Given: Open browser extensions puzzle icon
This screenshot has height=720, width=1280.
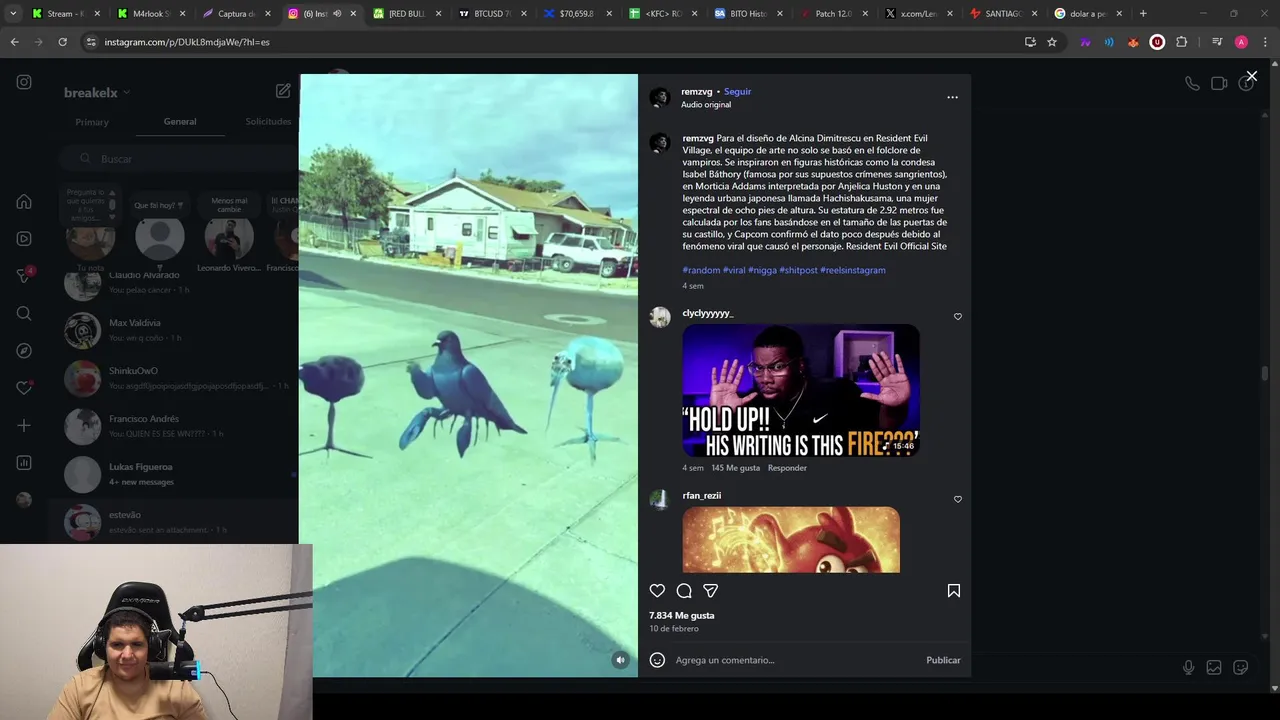Looking at the screenshot, I should click(x=1182, y=42).
